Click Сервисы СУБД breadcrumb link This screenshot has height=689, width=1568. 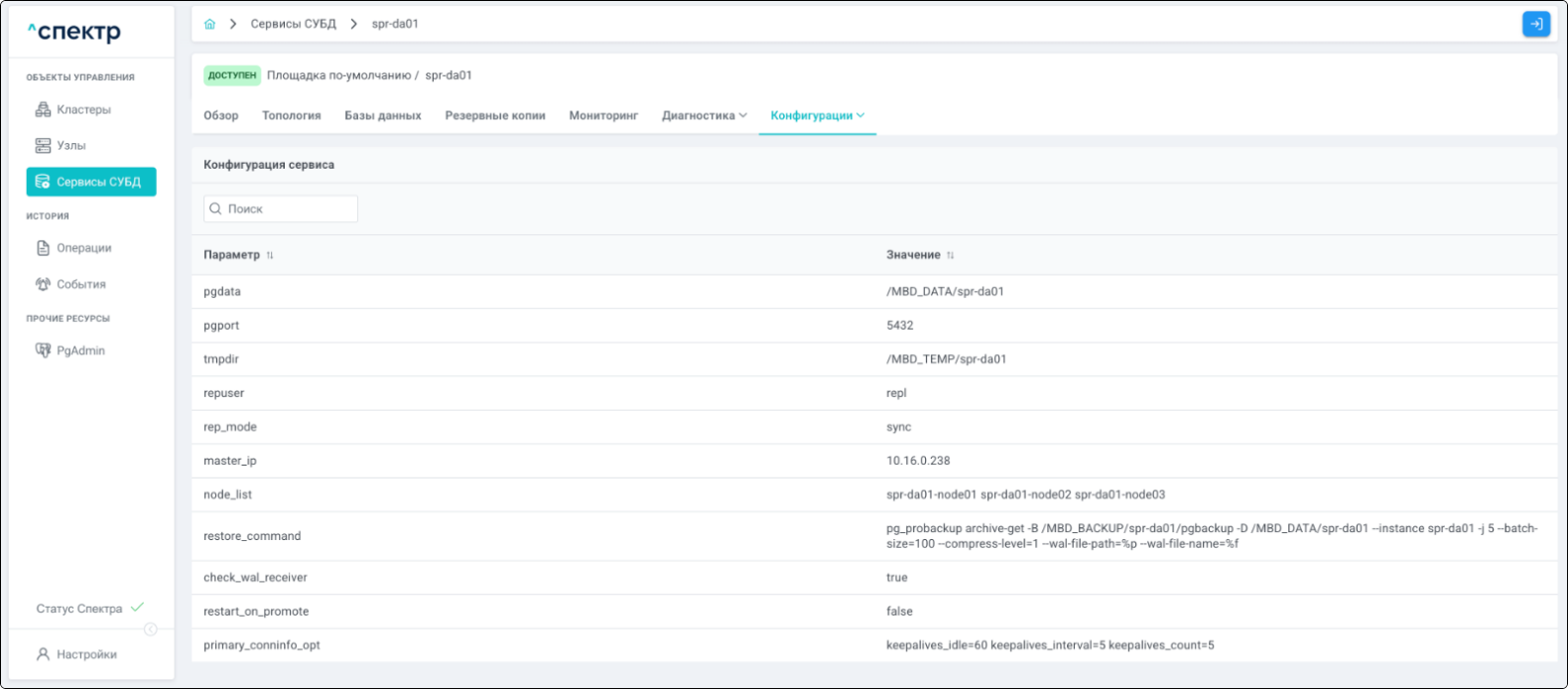click(x=293, y=24)
